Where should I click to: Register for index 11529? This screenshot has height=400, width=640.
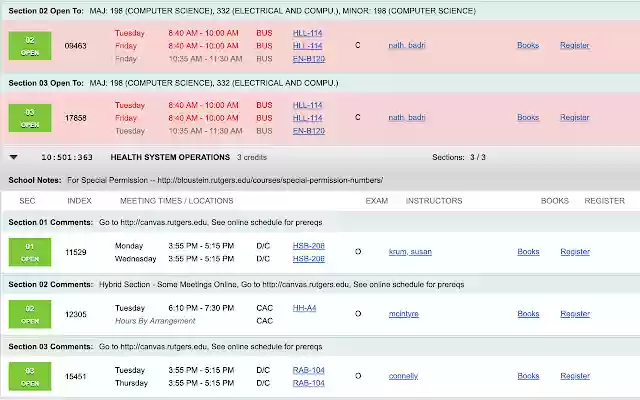575,252
